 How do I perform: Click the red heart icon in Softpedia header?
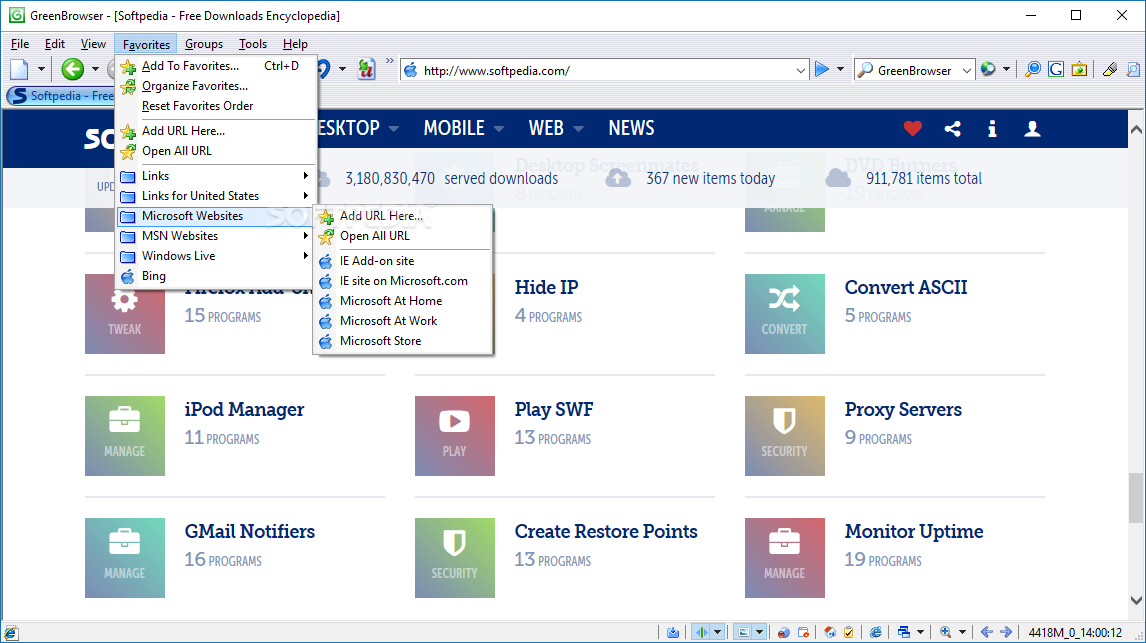(x=912, y=129)
